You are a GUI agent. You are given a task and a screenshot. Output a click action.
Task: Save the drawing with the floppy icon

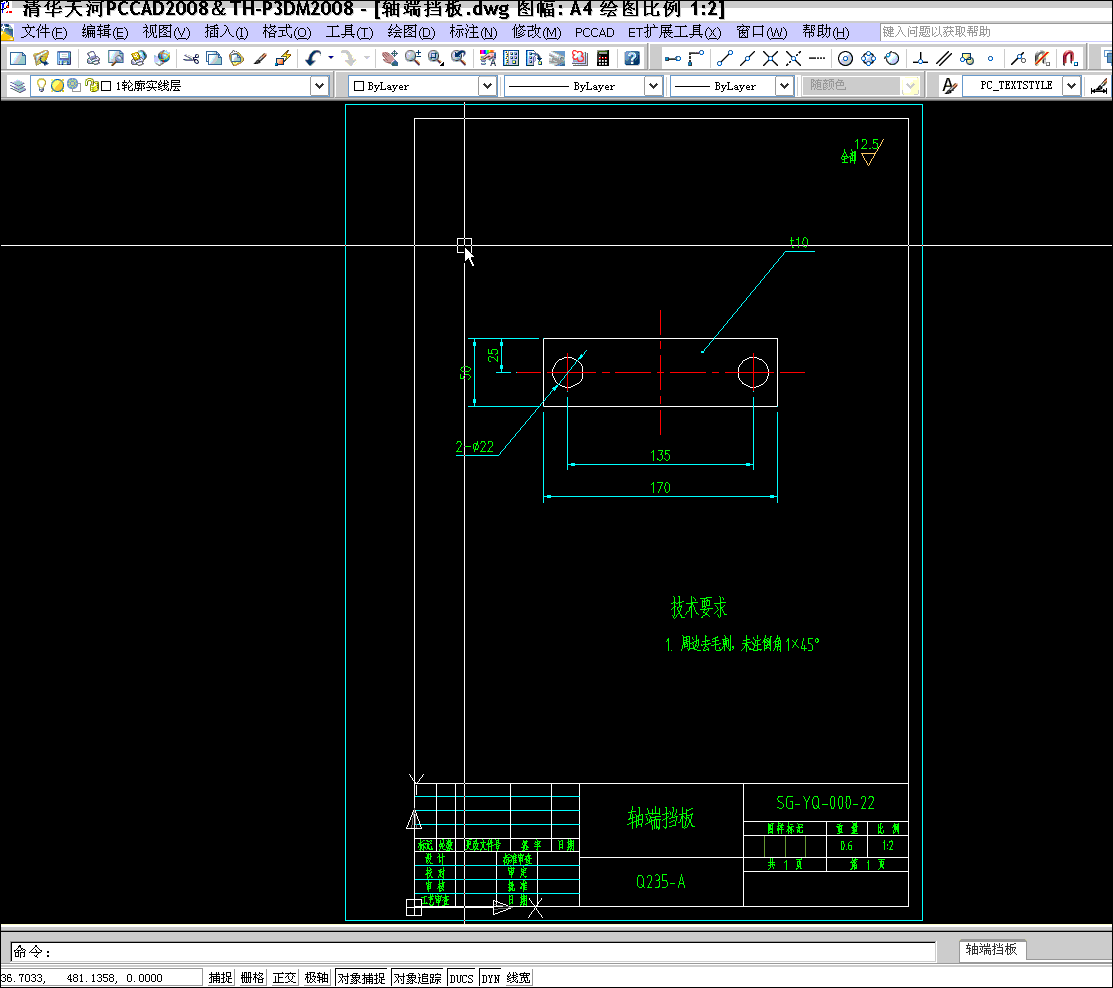click(64, 58)
